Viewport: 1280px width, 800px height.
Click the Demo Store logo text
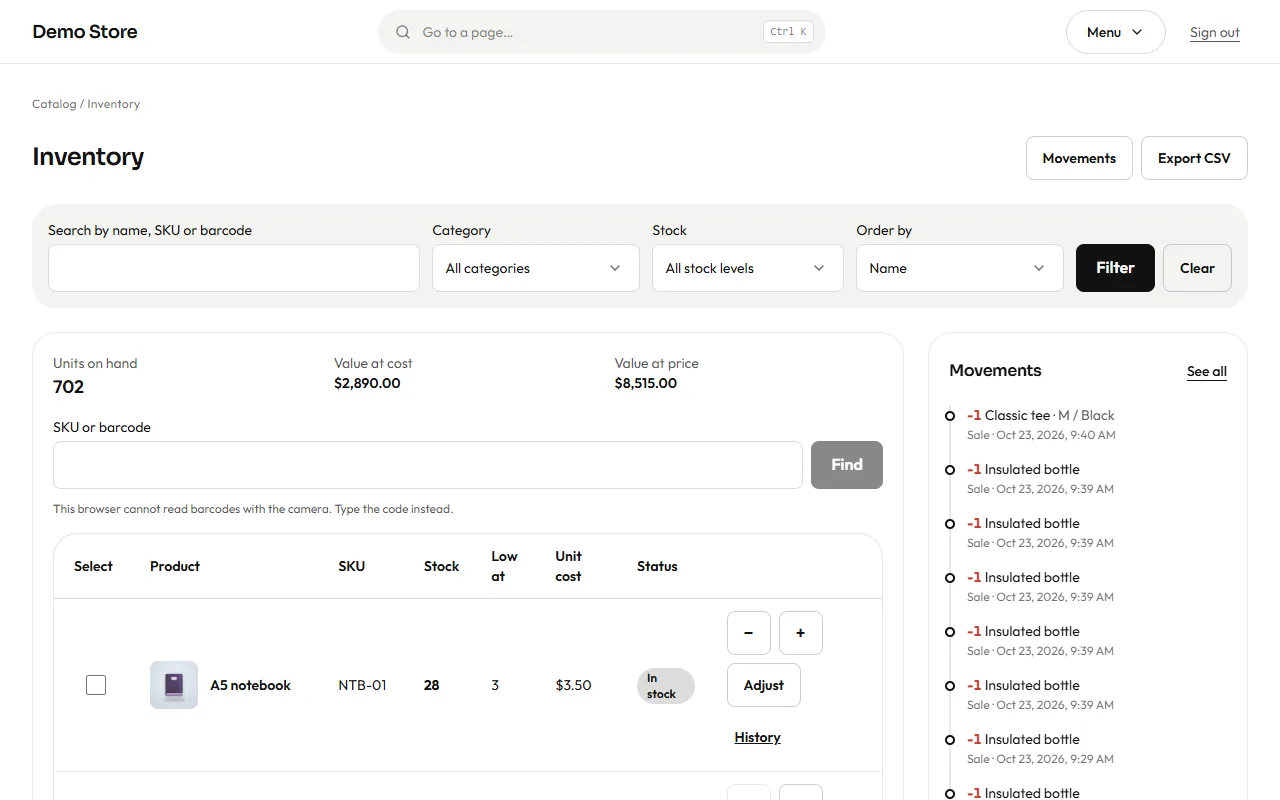click(85, 32)
